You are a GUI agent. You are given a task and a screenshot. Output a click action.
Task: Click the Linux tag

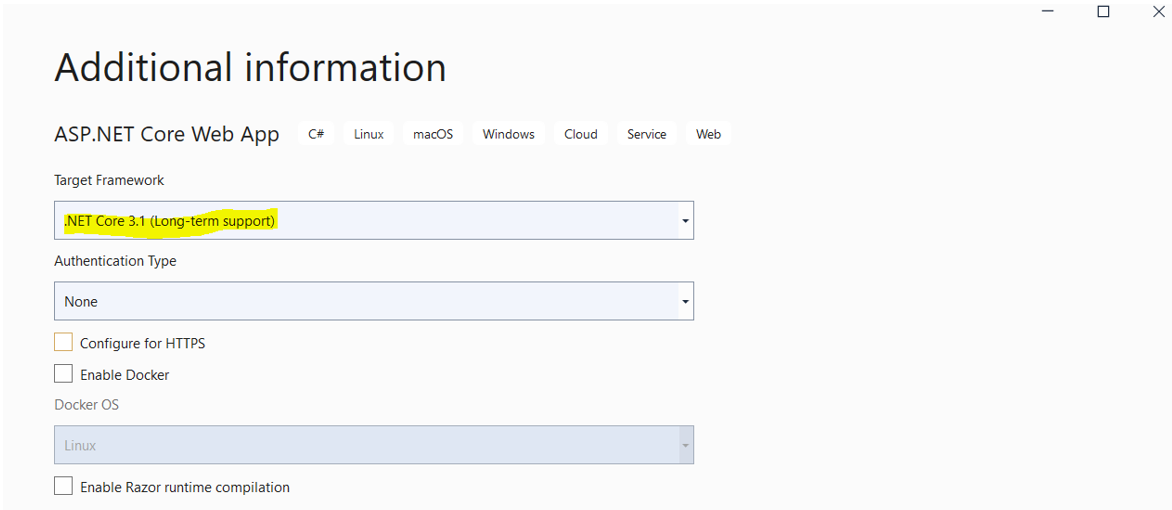click(368, 134)
